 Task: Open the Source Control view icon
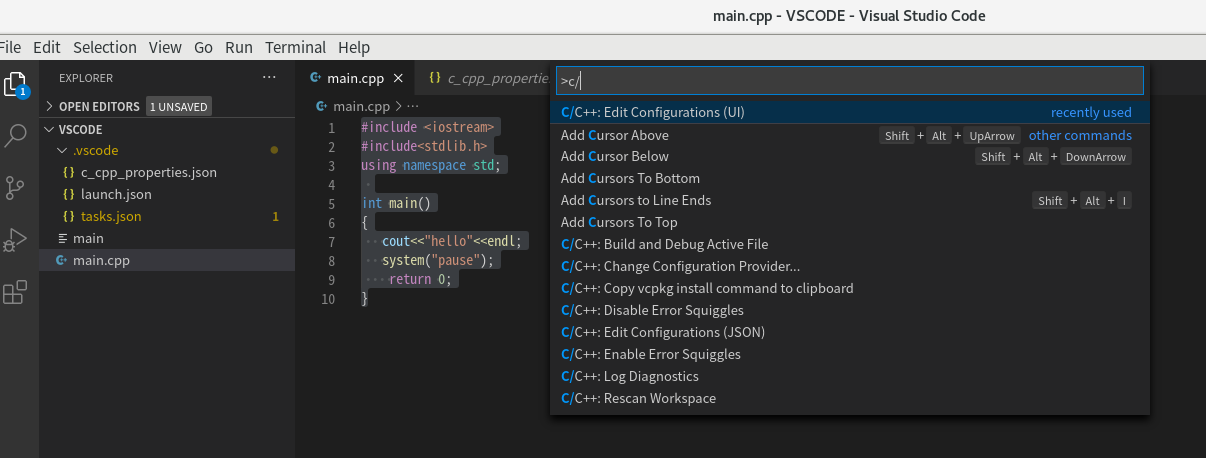point(15,188)
